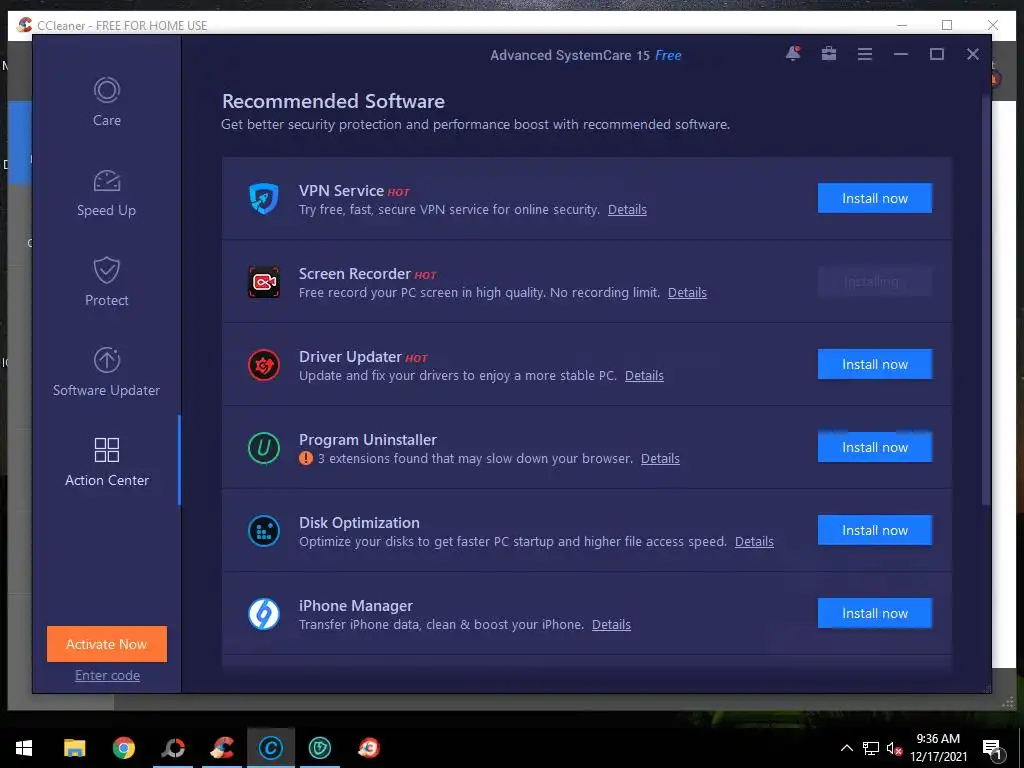Click the Driver Updater title text
Screen dimensions: 1024x768
(x=350, y=357)
